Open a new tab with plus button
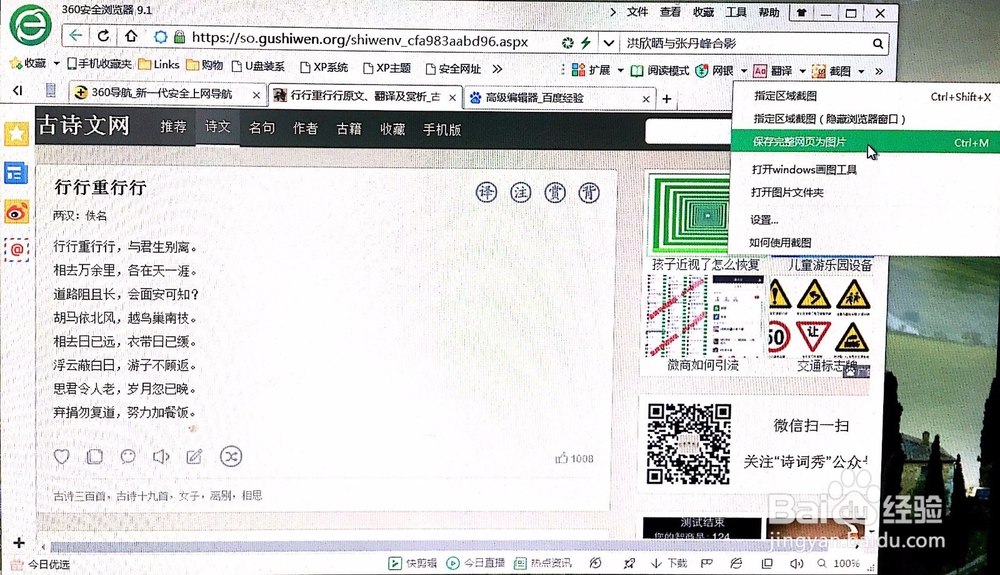The height and width of the screenshot is (575, 1000). [x=666, y=99]
